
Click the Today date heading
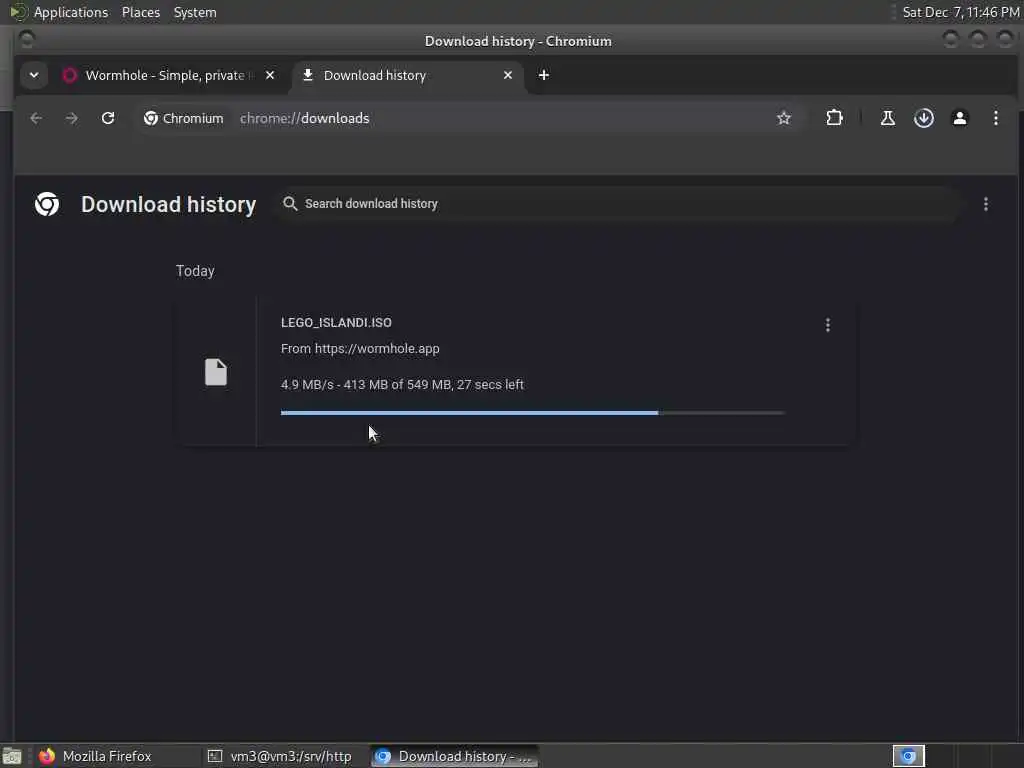[195, 271]
